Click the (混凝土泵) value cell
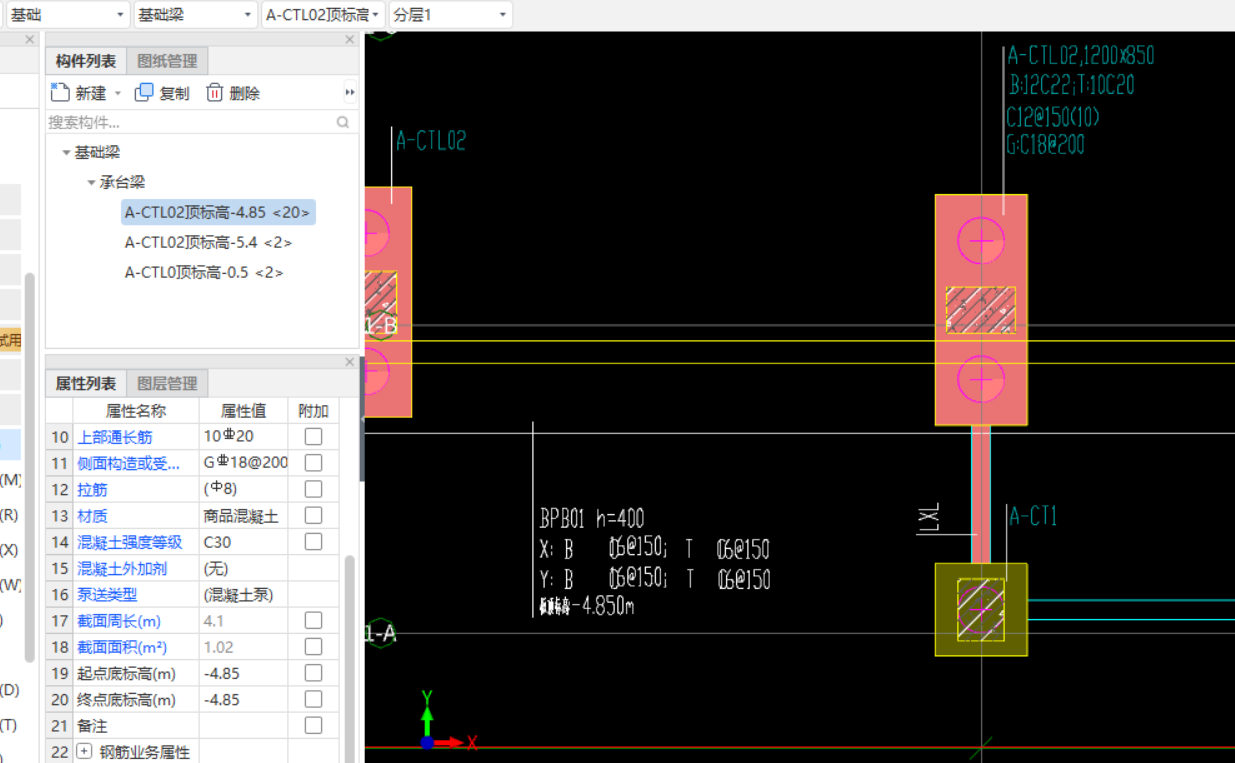This screenshot has height=763, width=1235. point(243,594)
